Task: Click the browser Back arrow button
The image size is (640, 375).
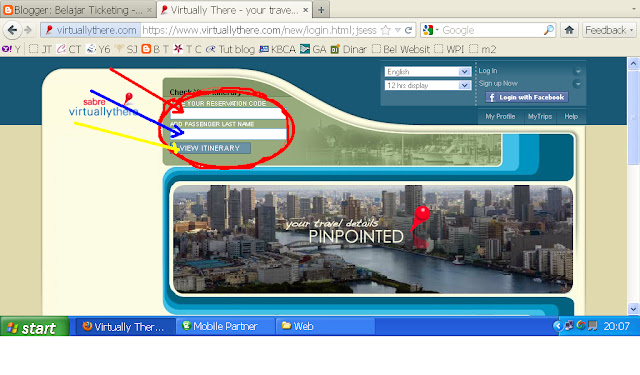Action: [13, 30]
